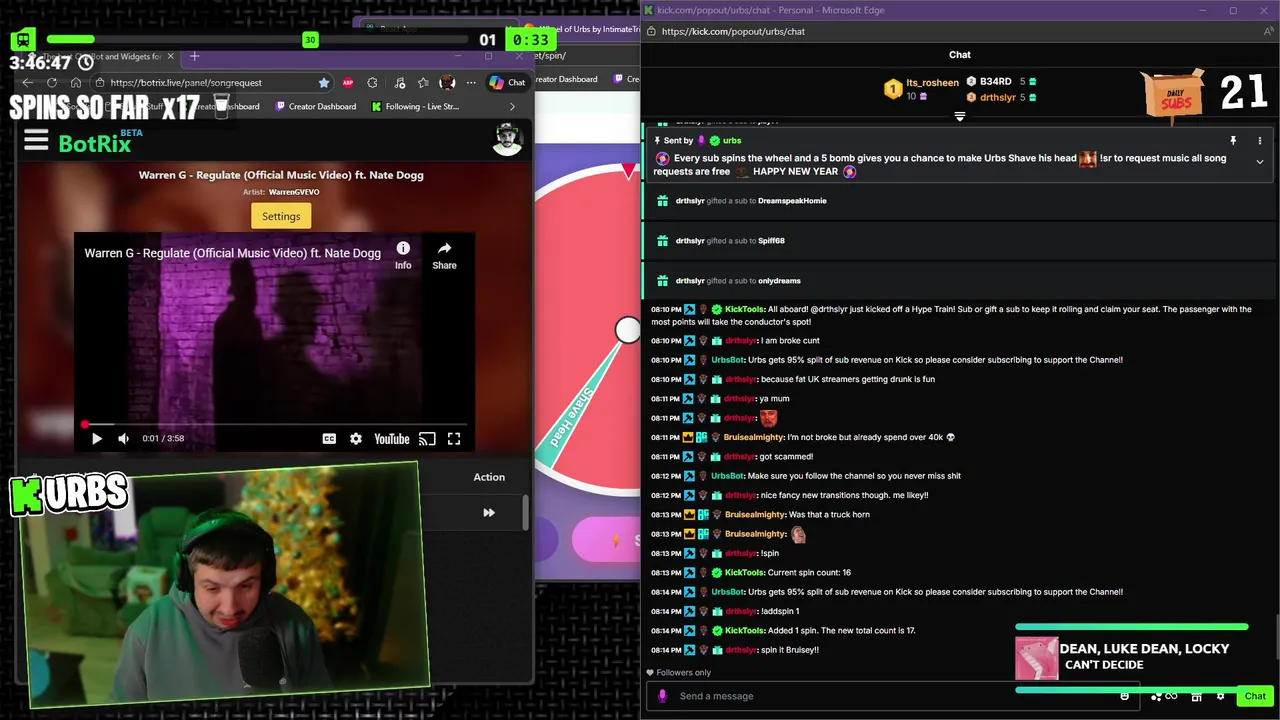This screenshot has height=720, width=1280.
Task: Toggle YouTube closed captions
Action: 329,438
